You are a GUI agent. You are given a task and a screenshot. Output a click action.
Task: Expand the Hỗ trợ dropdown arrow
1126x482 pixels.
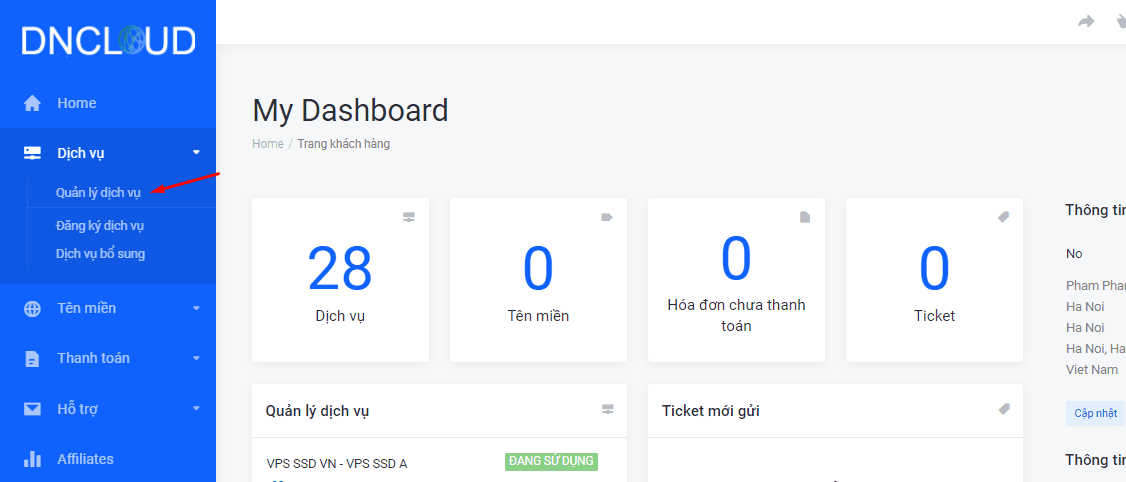(196, 409)
